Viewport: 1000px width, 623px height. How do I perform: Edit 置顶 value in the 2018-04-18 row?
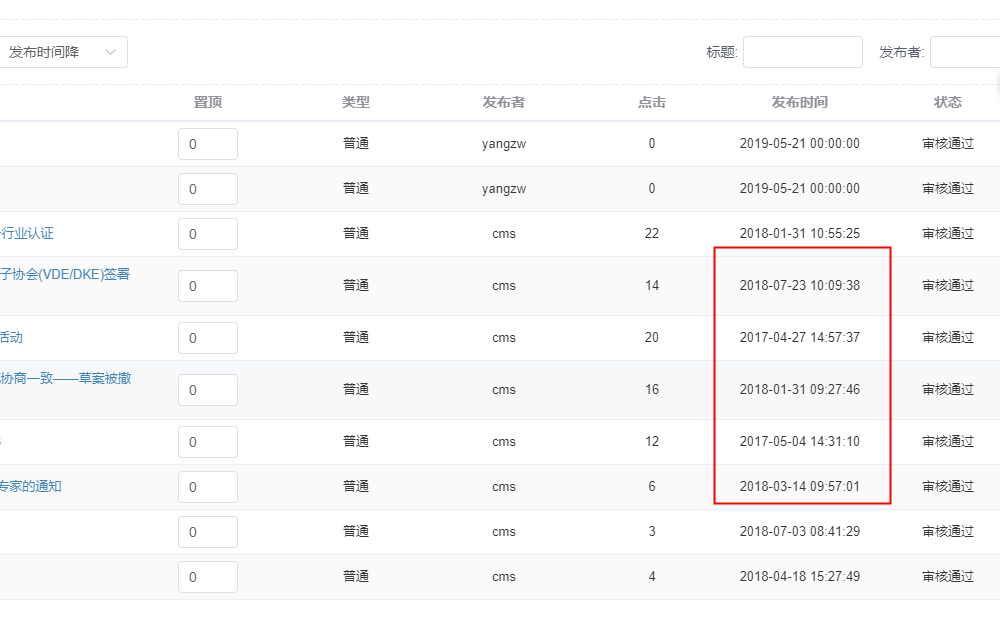coord(208,577)
